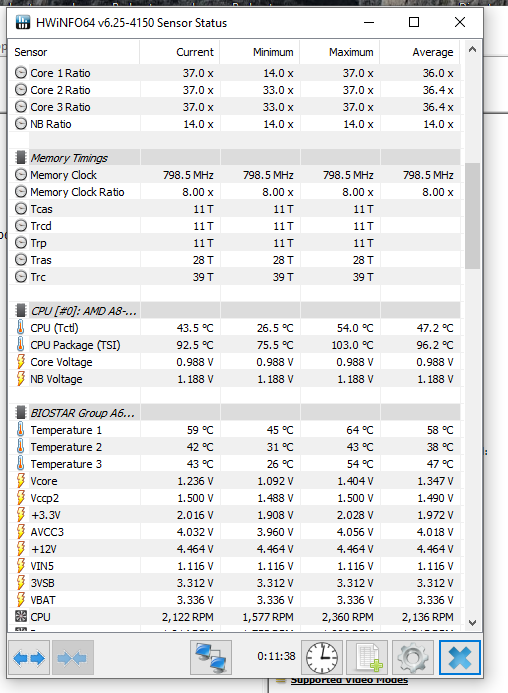
Task: Select the BIOSTAR Group A6 group row
Action: point(234,413)
